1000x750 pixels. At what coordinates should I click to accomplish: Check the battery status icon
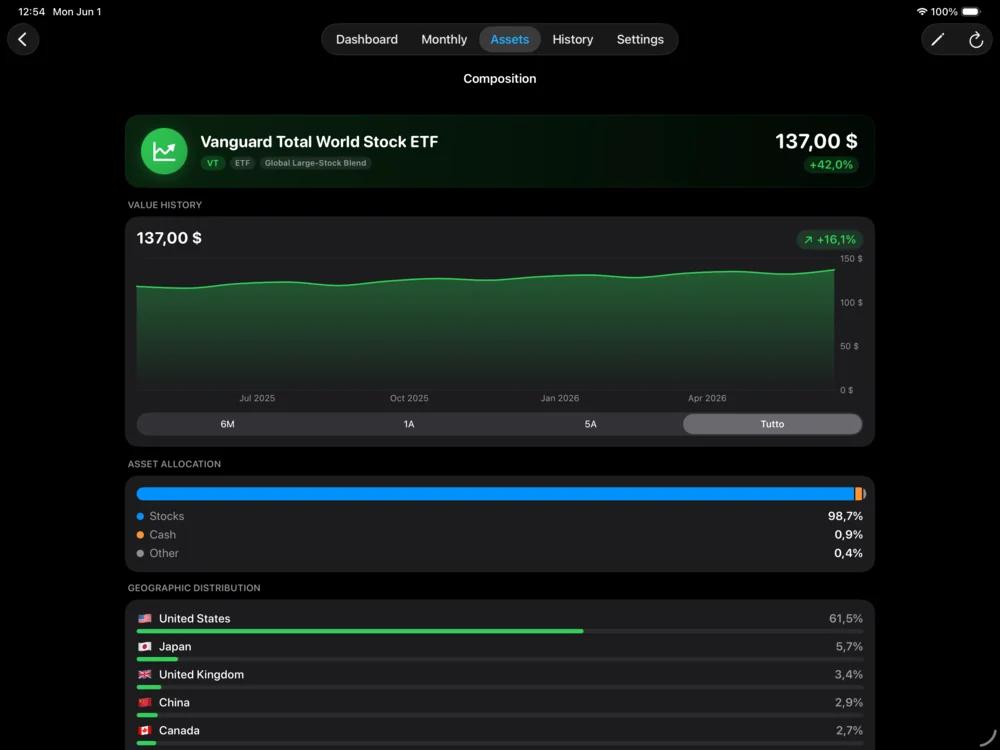tap(971, 11)
